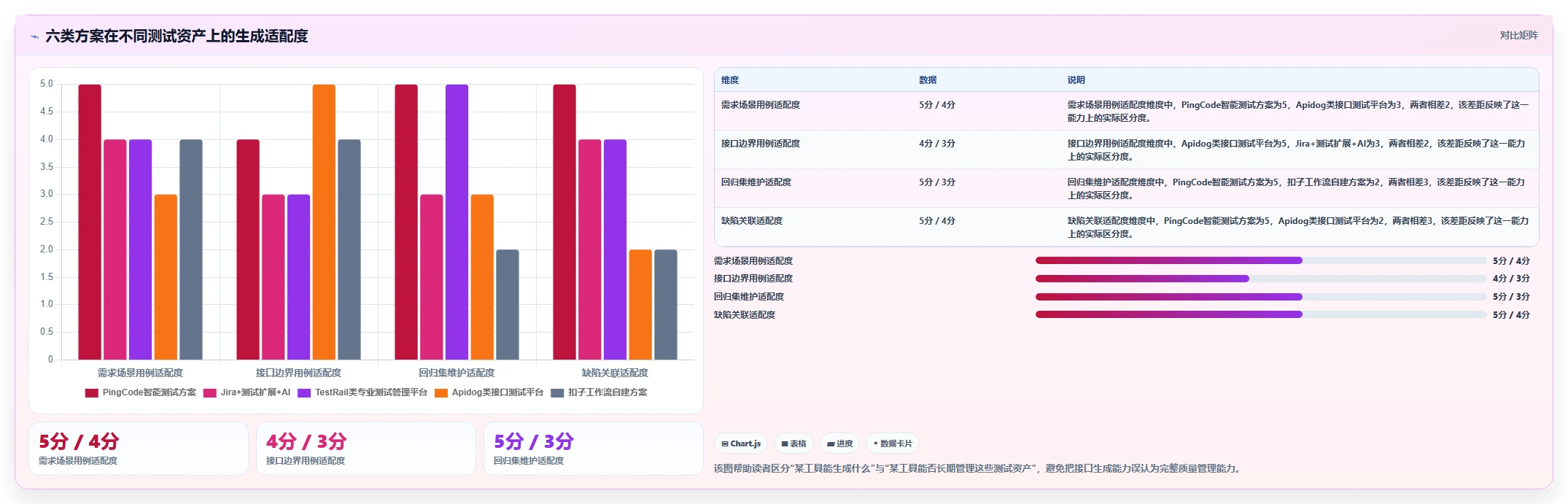This screenshot has height=504, width=1568.
Task: Click the Apidog类接口测试平台 legend label
Action: [x=497, y=392]
